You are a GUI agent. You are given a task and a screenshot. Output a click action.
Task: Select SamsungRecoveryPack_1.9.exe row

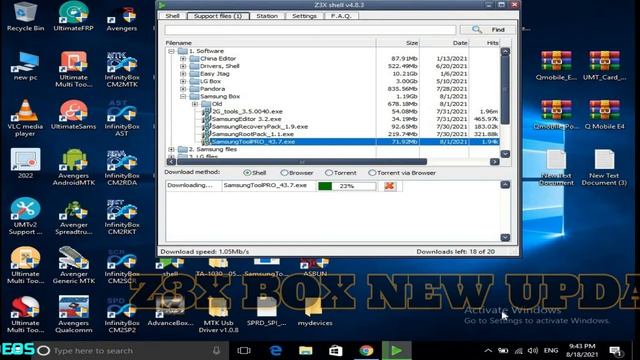click(332, 127)
